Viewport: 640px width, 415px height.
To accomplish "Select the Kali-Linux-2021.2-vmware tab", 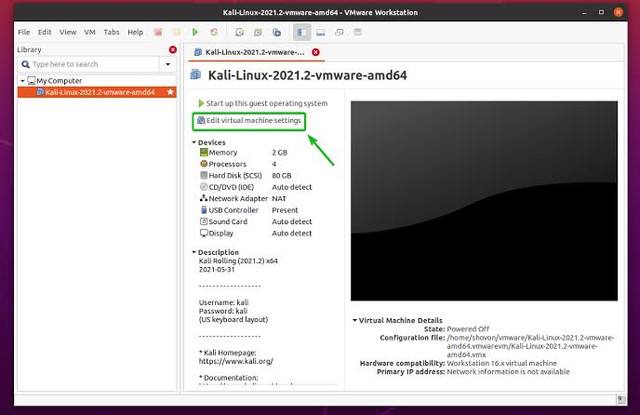I will click(255, 52).
